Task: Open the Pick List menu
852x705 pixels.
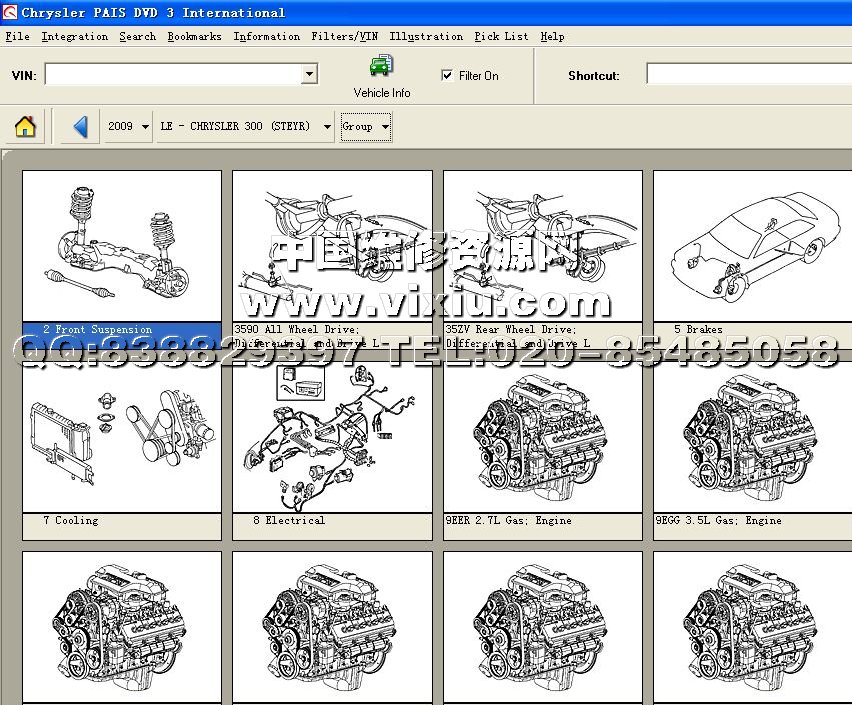Action: [x=501, y=36]
